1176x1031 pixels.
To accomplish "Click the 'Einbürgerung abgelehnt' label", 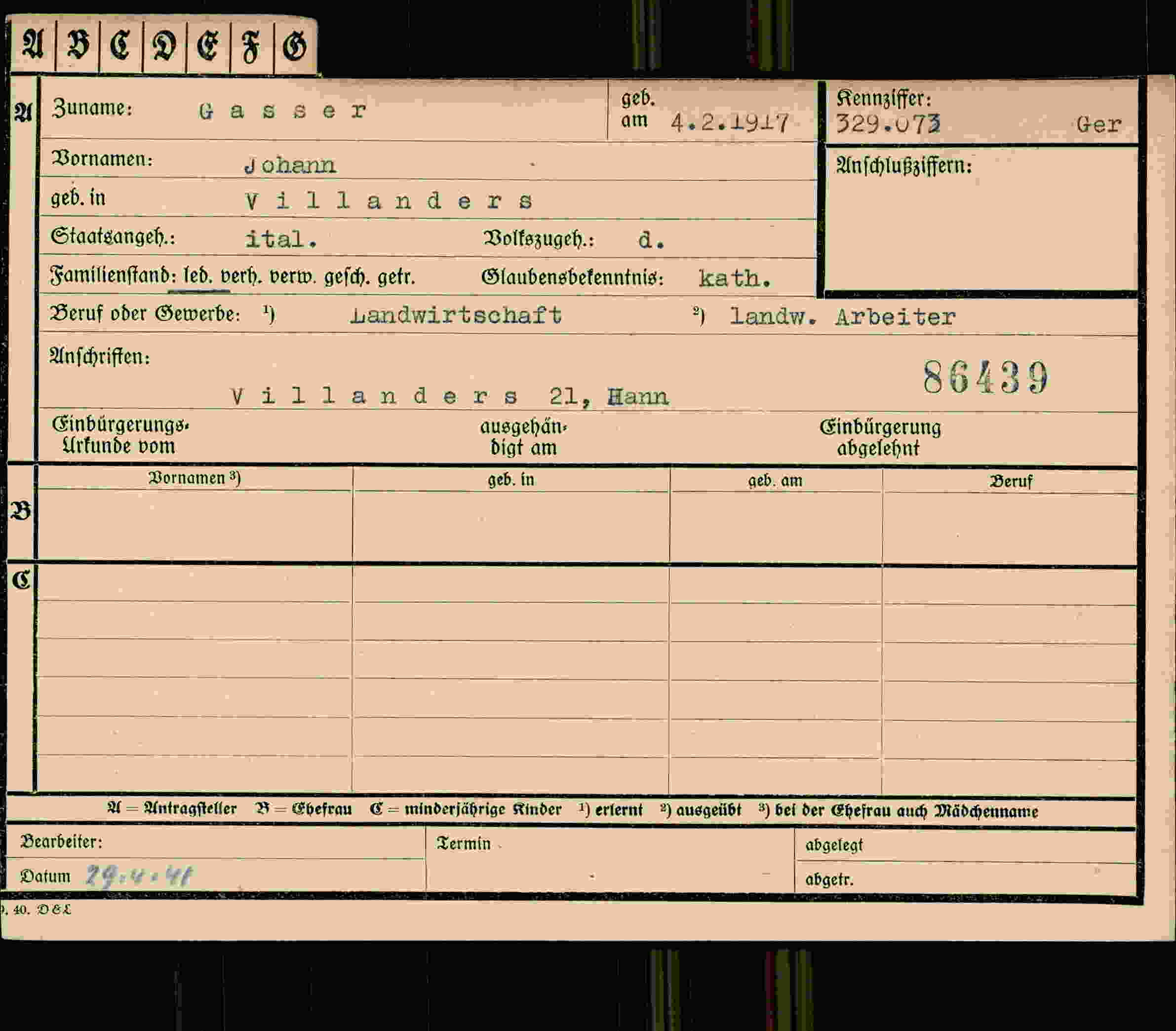I will [x=880, y=438].
